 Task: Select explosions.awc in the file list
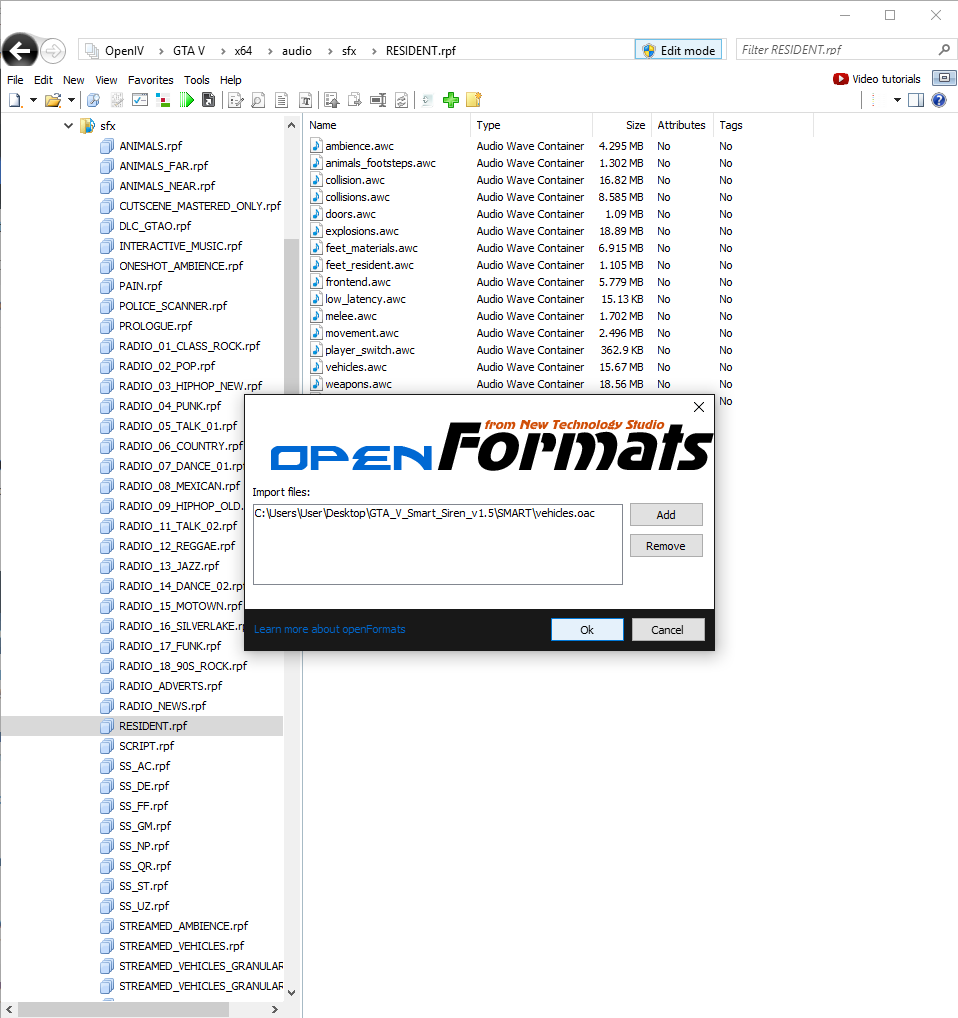362,231
